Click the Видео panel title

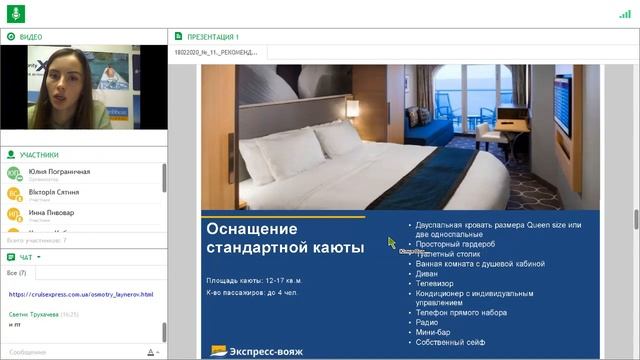point(31,37)
